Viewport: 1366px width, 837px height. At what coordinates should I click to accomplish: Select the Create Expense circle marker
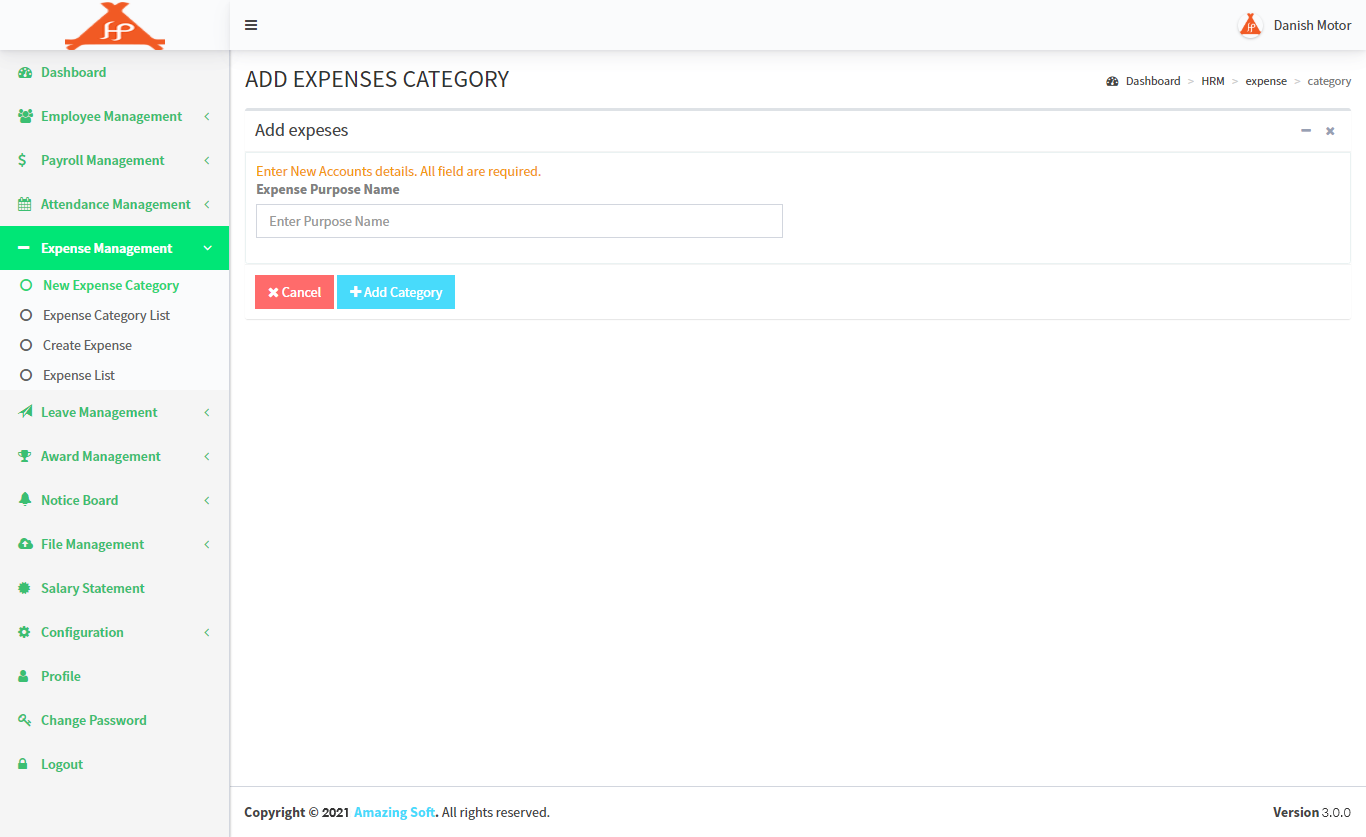pyautogui.click(x=27, y=345)
